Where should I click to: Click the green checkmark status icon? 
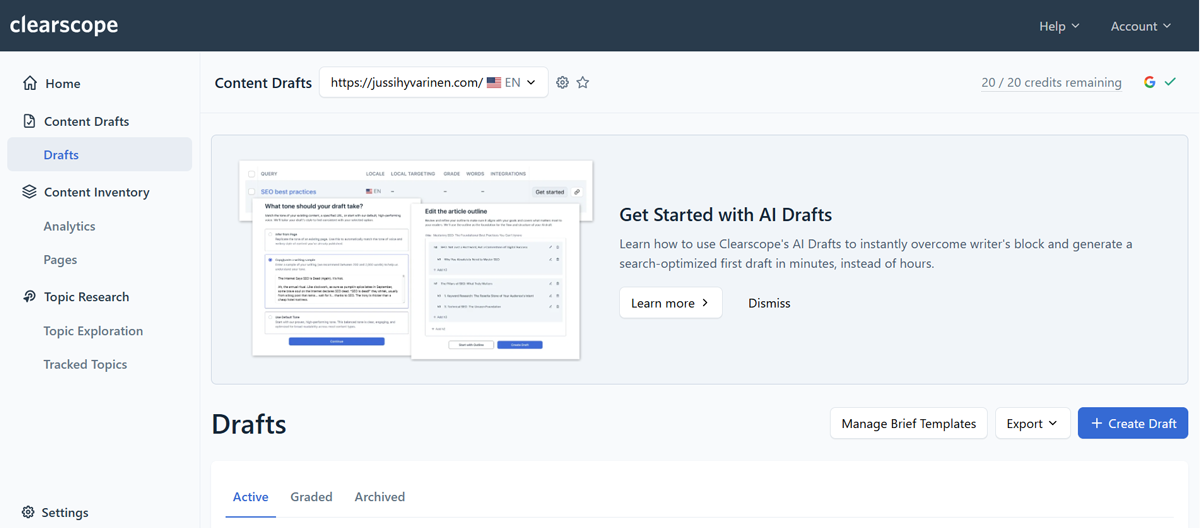click(x=1170, y=82)
